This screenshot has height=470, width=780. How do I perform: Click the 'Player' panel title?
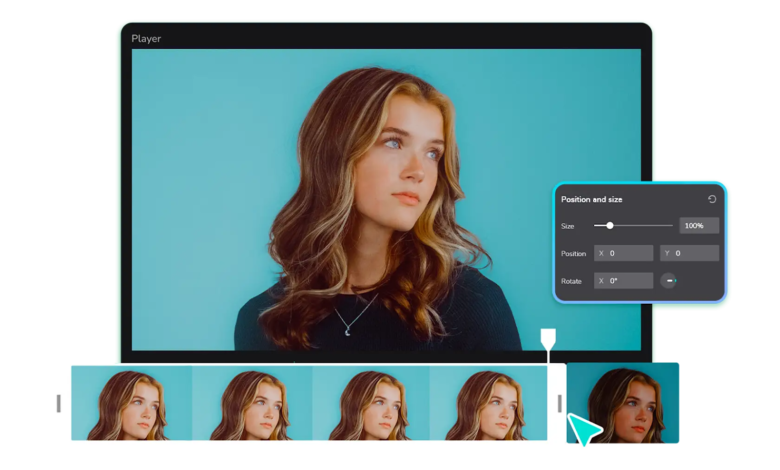pyautogui.click(x=146, y=38)
